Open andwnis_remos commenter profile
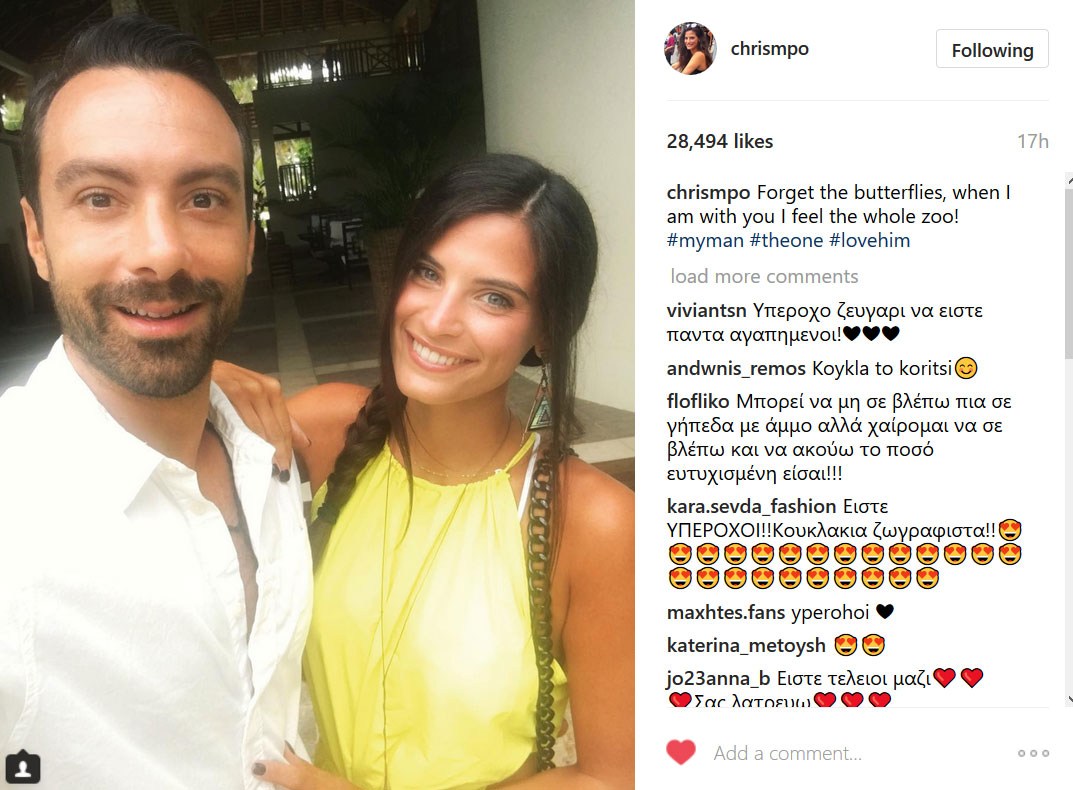This screenshot has height=790, width=1073. pos(736,369)
